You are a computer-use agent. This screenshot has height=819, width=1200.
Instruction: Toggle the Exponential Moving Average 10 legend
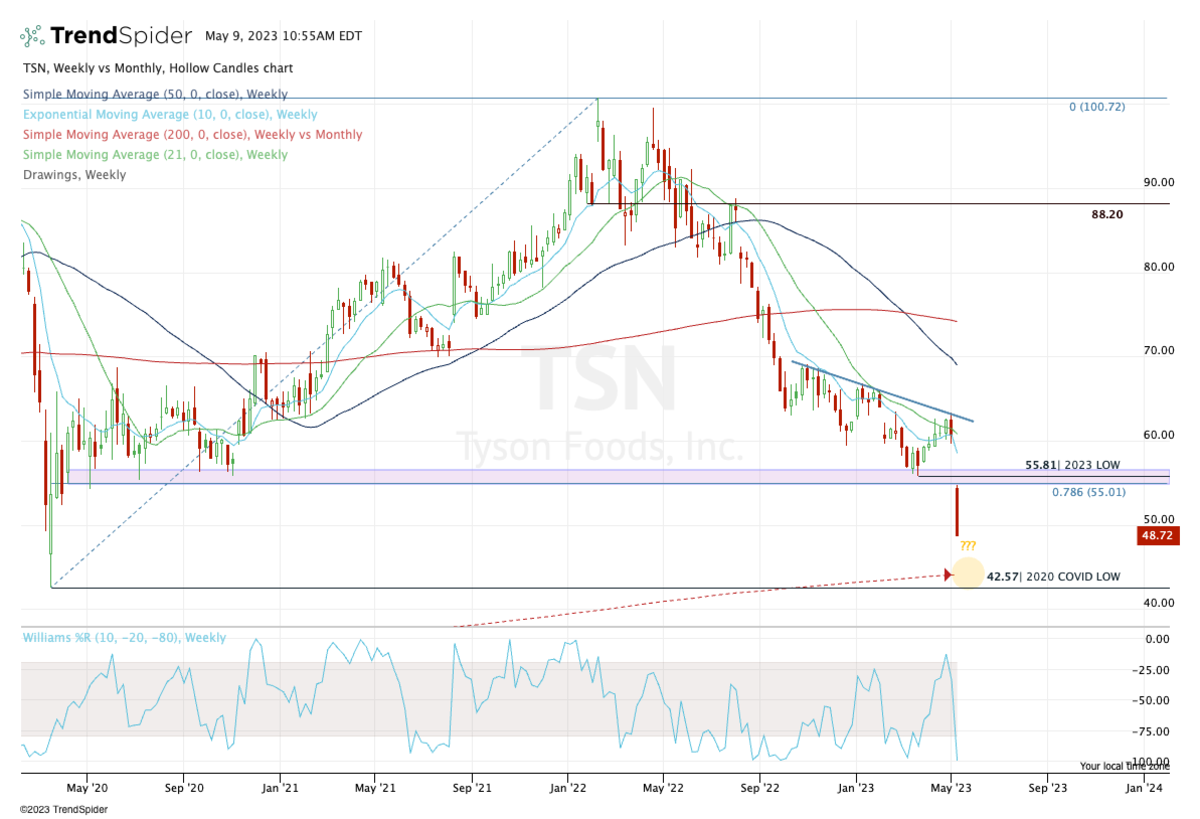tap(170, 114)
